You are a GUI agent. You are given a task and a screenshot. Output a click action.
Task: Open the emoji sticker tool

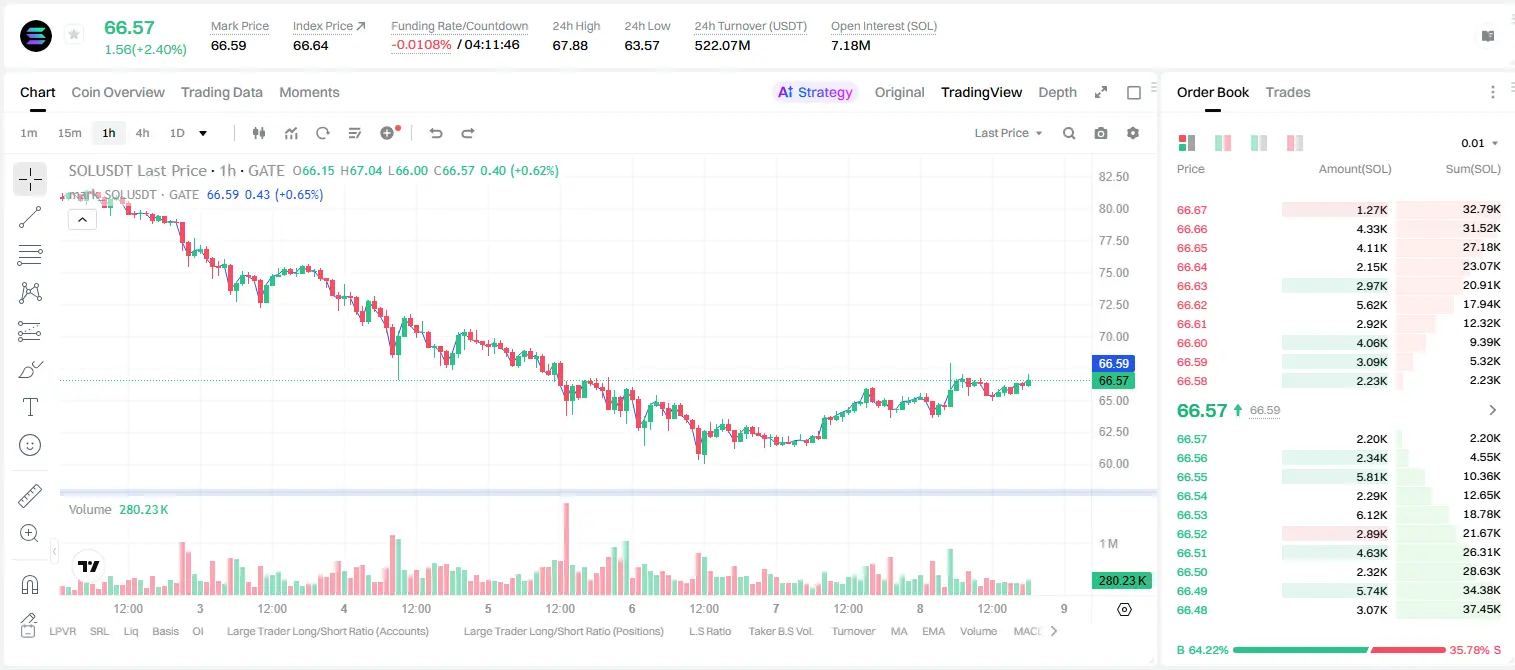pyautogui.click(x=30, y=445)
